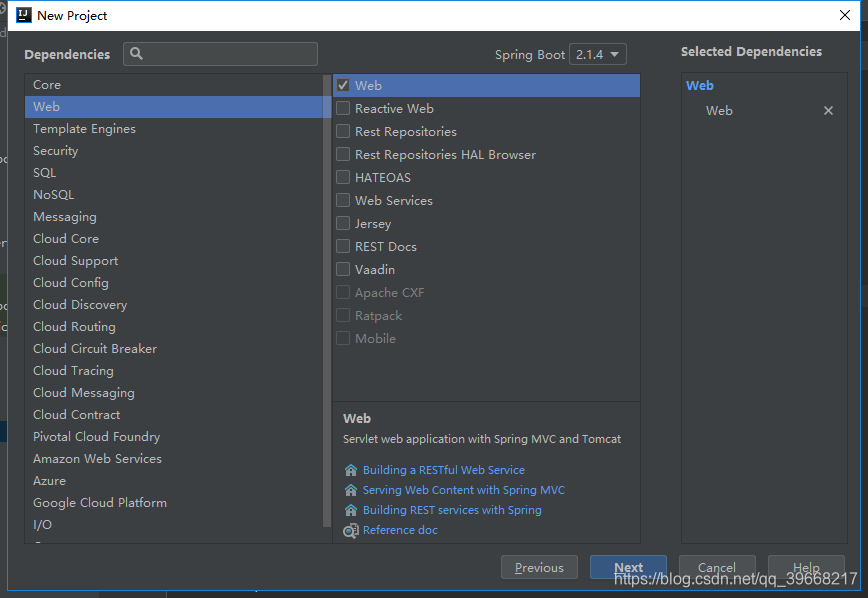Choose the SQL category

click(x=174, y=173)
